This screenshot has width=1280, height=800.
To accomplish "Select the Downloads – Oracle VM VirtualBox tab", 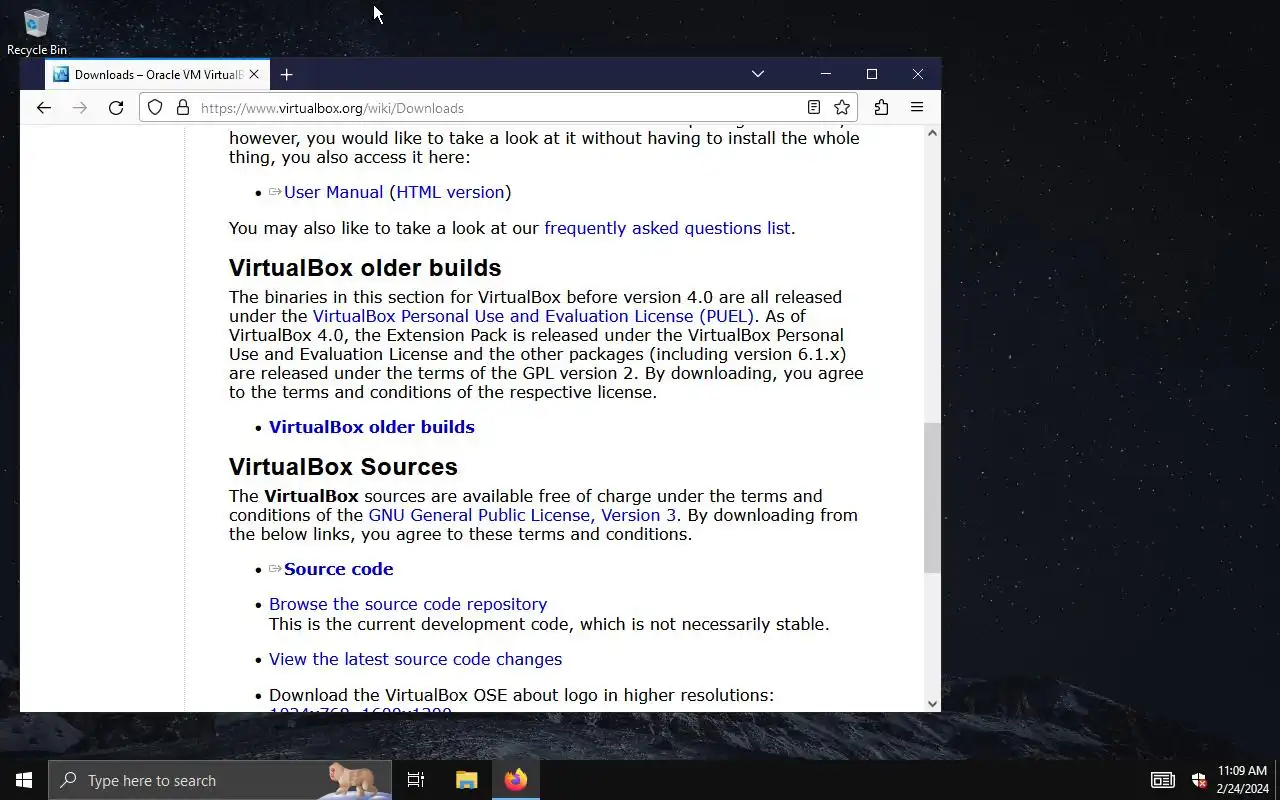I will coord(157,74).
